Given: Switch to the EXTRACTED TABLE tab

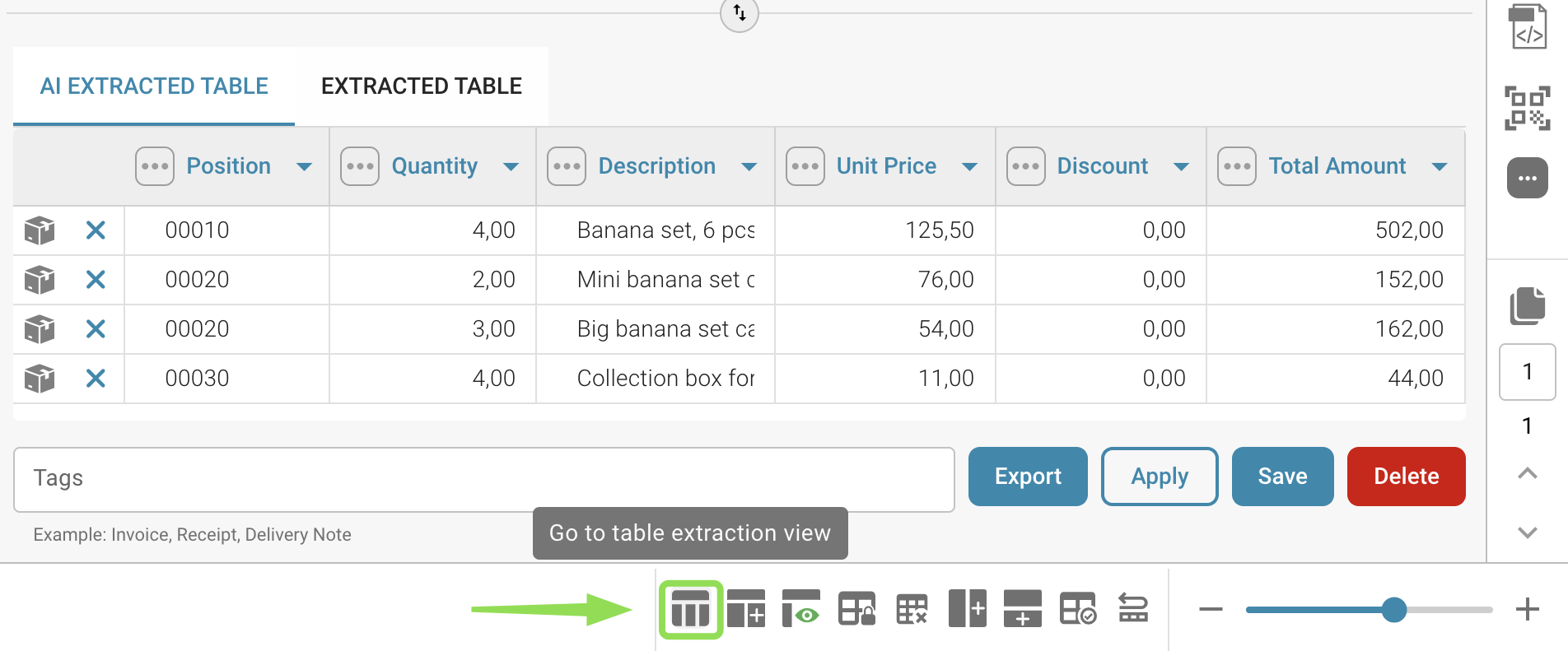Looking at the screenshot, I should click(x=421, y=86).
